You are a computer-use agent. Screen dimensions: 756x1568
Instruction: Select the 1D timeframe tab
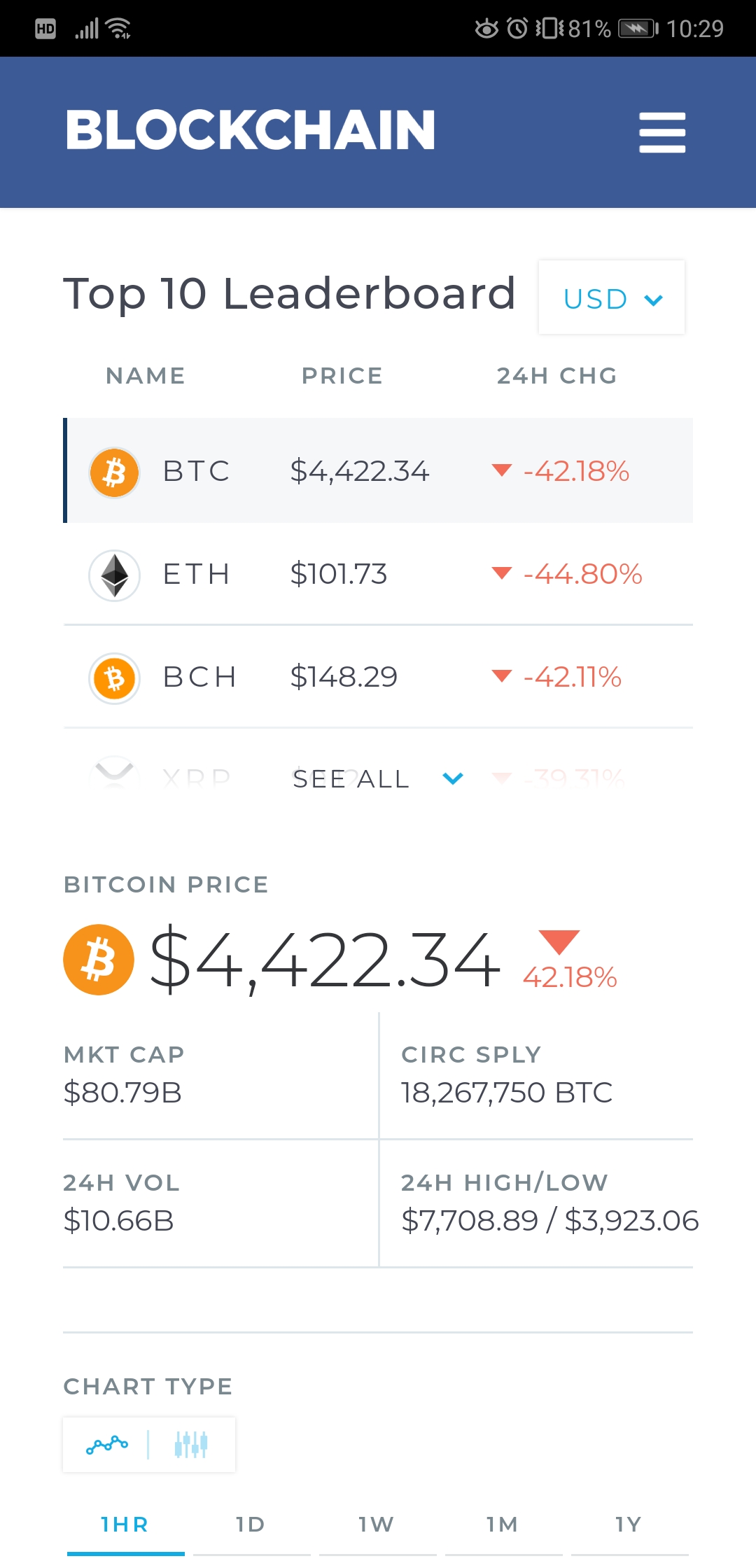251,1525
